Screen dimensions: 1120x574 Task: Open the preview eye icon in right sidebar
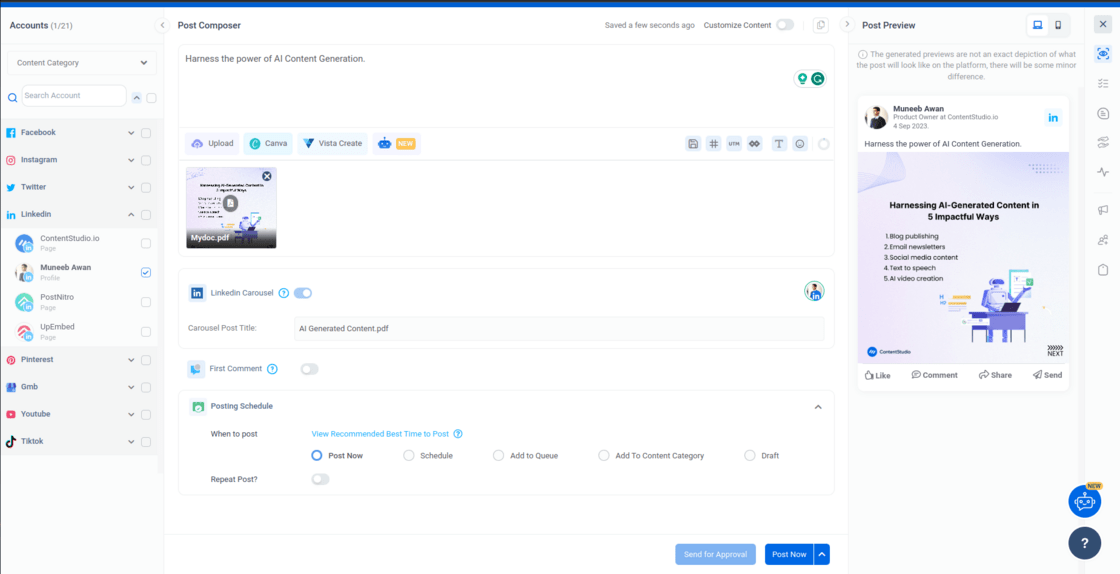coord(1103,54)
